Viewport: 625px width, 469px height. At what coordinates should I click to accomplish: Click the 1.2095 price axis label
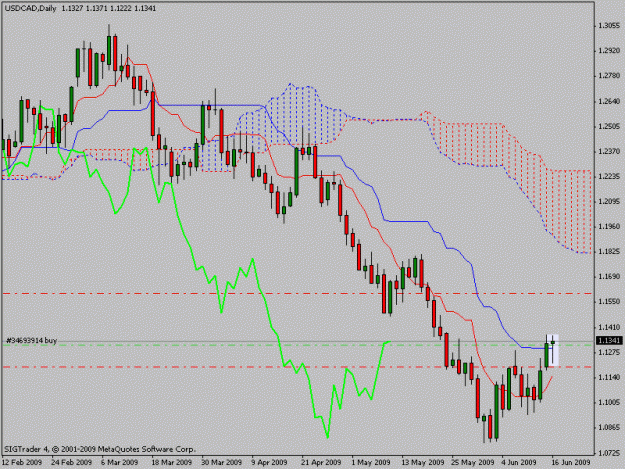(609, 202)
